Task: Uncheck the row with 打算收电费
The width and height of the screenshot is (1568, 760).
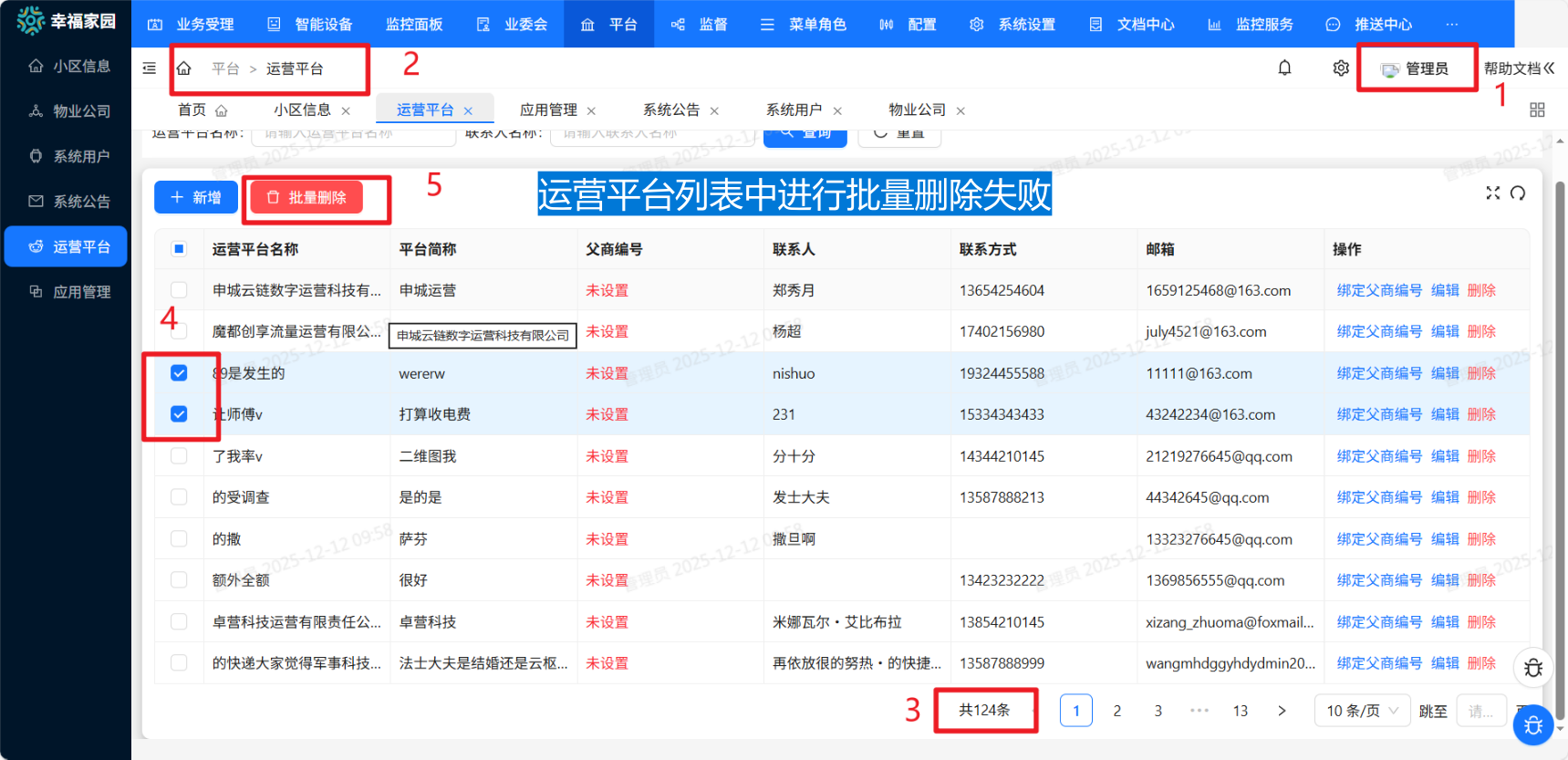Action: (x=179, y=414)
